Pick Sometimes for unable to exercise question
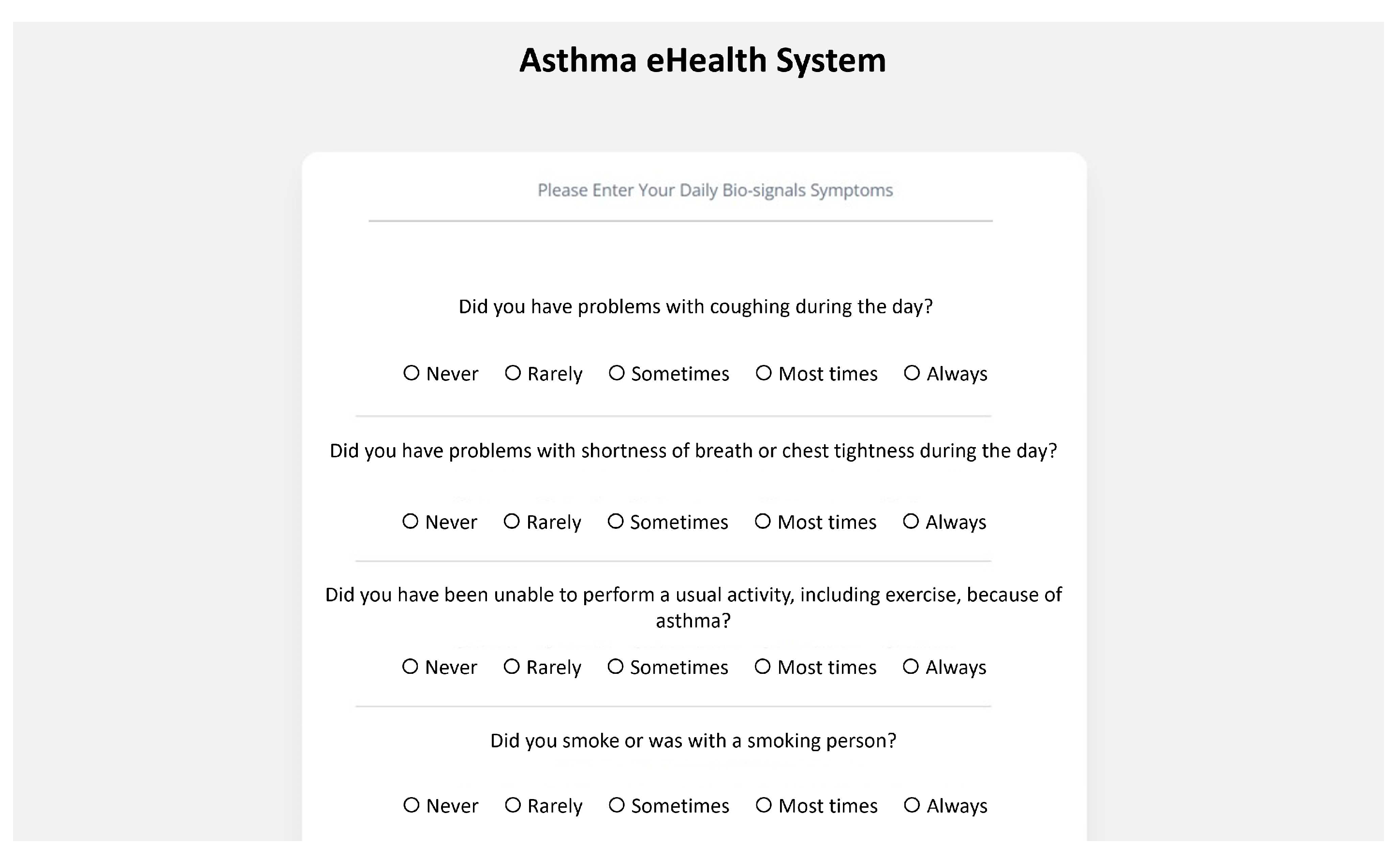Viewport: 1400px width, 858px height. (615, 667)
